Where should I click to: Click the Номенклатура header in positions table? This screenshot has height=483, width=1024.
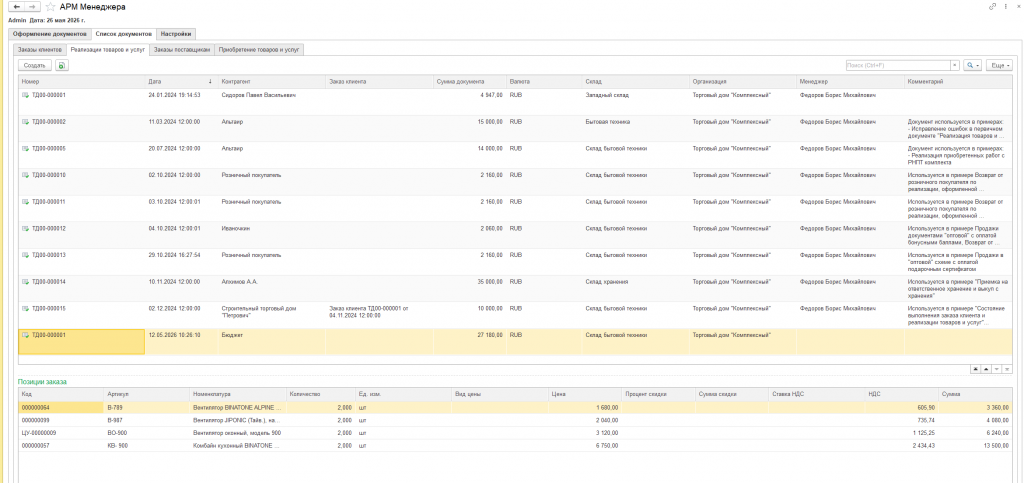(238, 394)
